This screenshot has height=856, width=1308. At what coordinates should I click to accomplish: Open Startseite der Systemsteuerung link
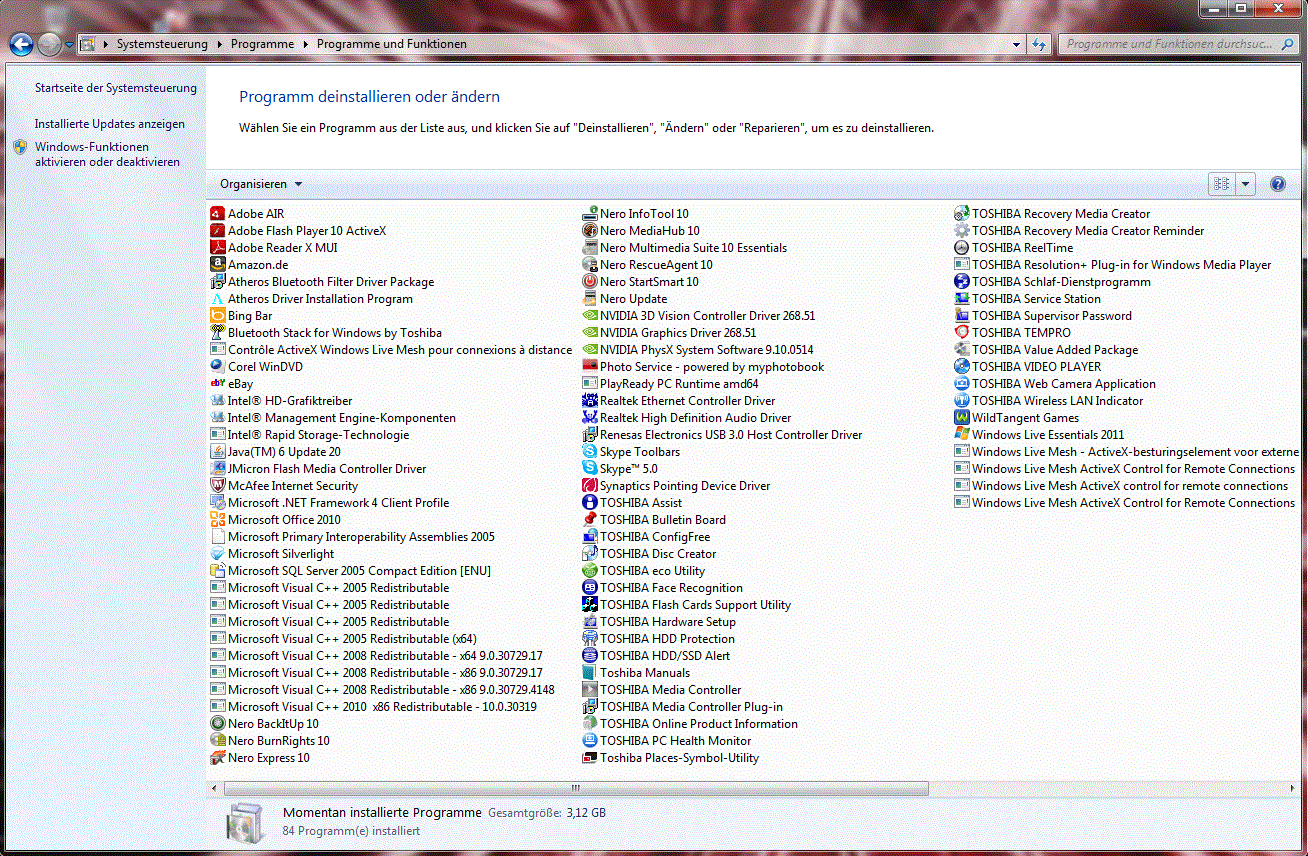(x=116, y=88)
